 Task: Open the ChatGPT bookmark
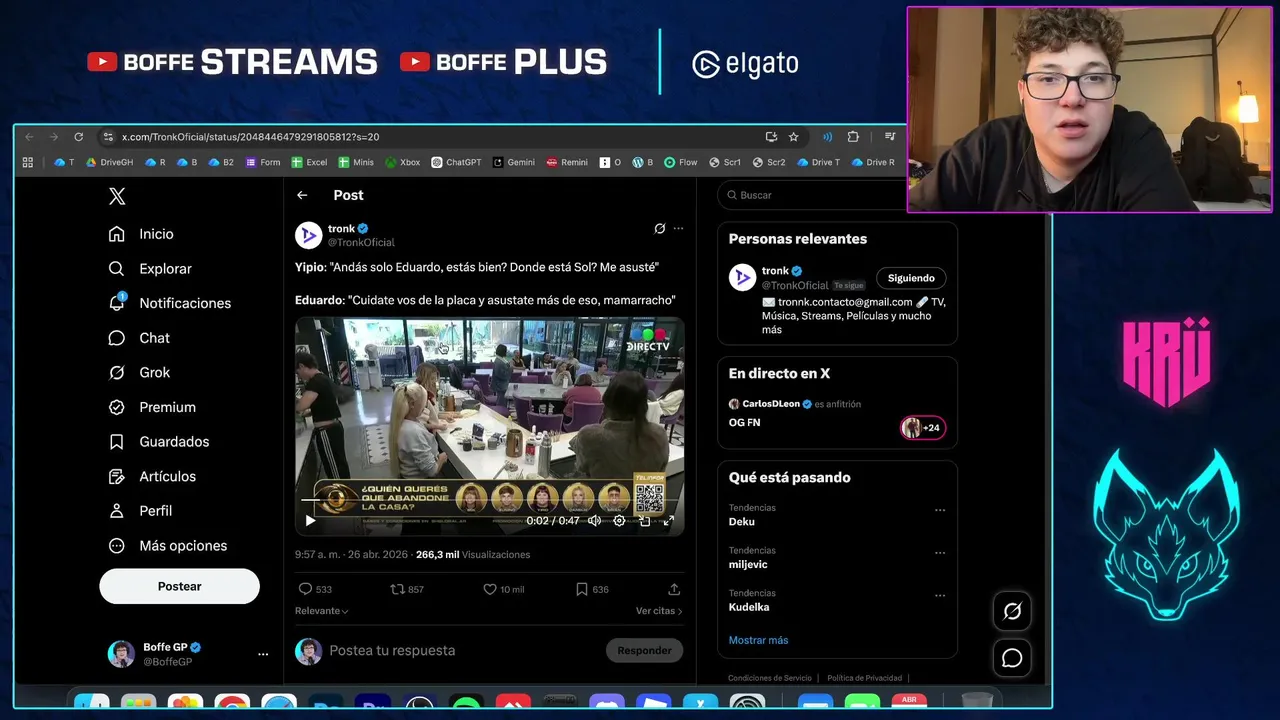(456, 162)
